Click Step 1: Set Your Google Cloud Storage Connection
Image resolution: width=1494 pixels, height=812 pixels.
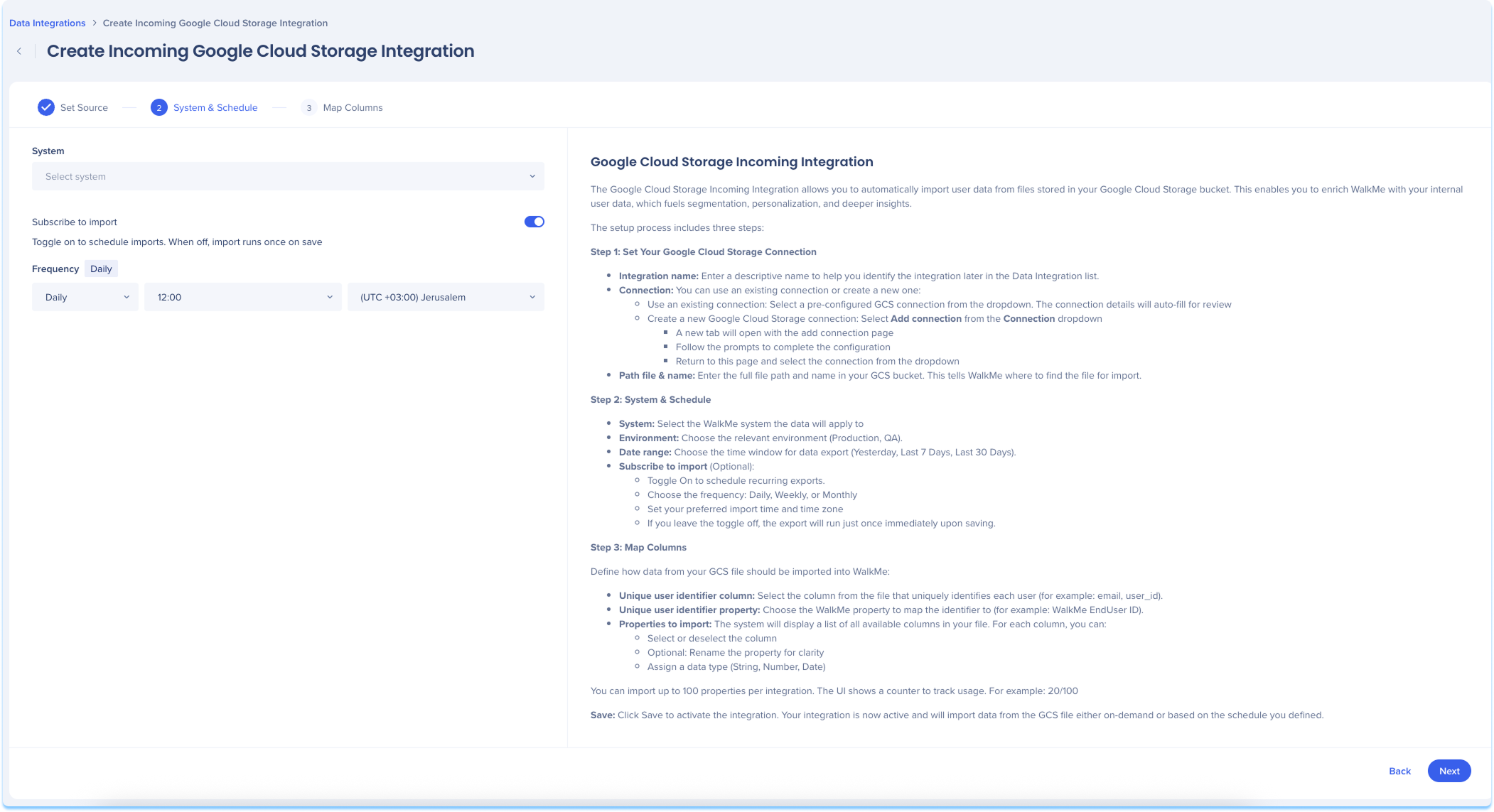(x=704, y=251)
